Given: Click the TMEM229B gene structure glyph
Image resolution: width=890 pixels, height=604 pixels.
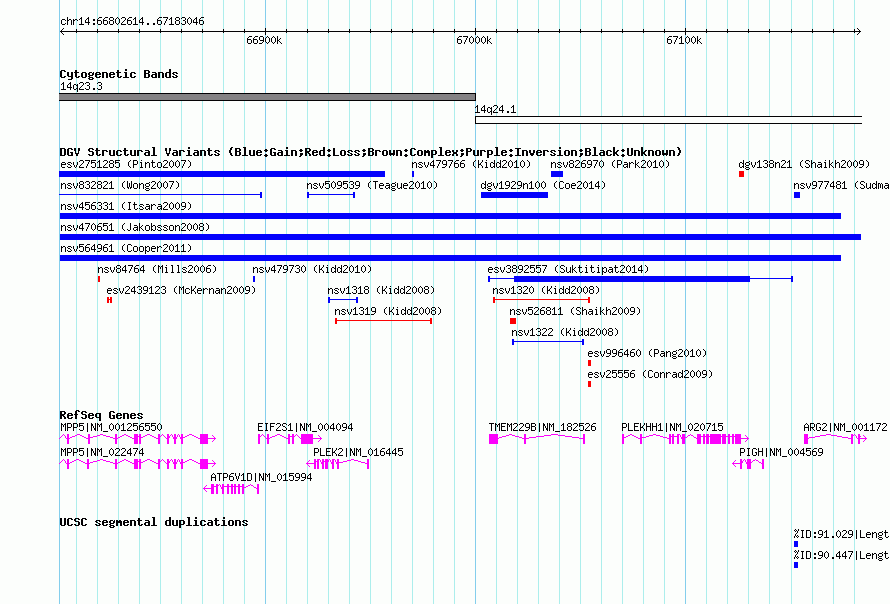Looking at the screenshot, I should point(536,438).
